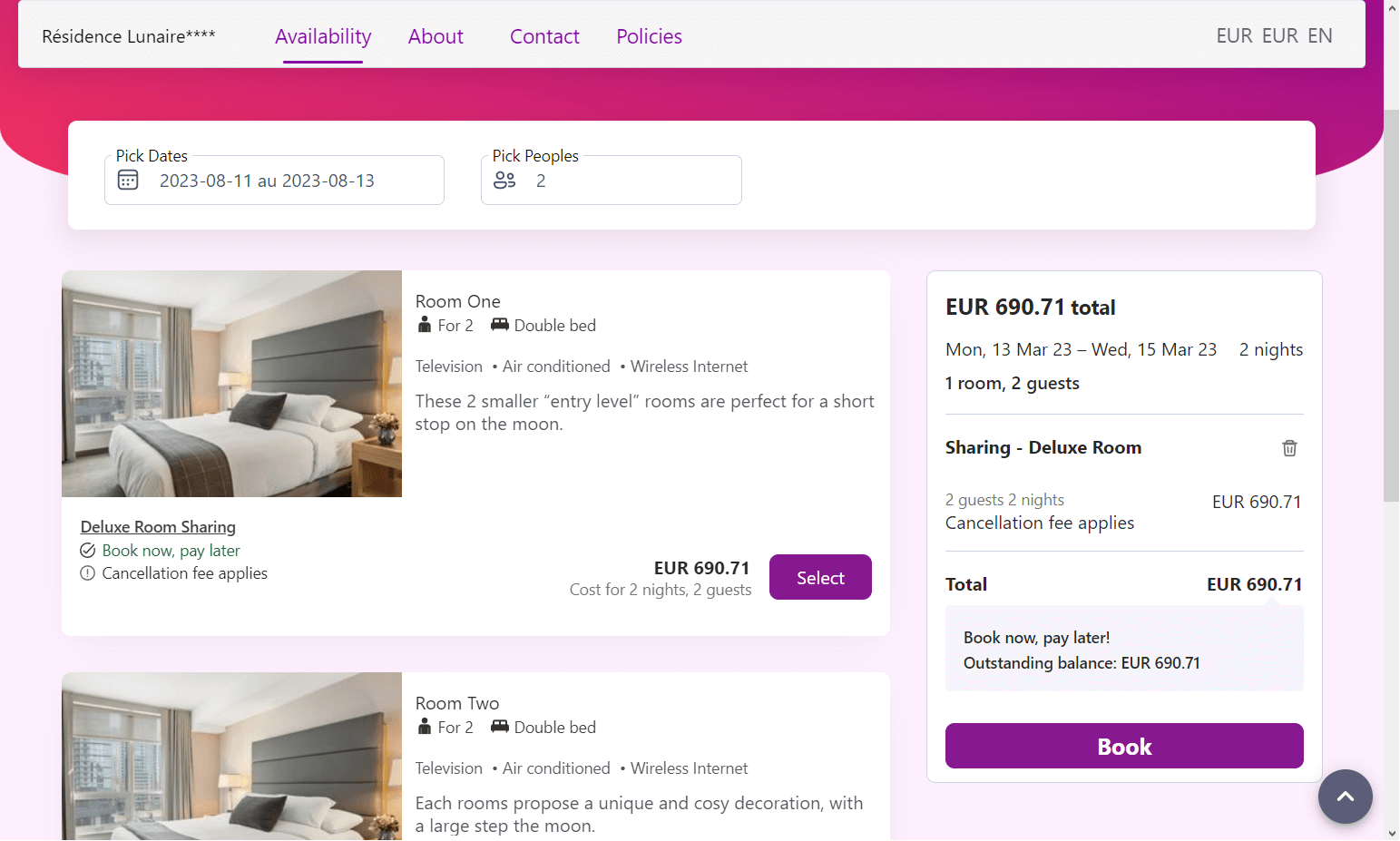This screenshot has height=841, width=1400.
Task: Open the About page
Action: tap(436, 36)
